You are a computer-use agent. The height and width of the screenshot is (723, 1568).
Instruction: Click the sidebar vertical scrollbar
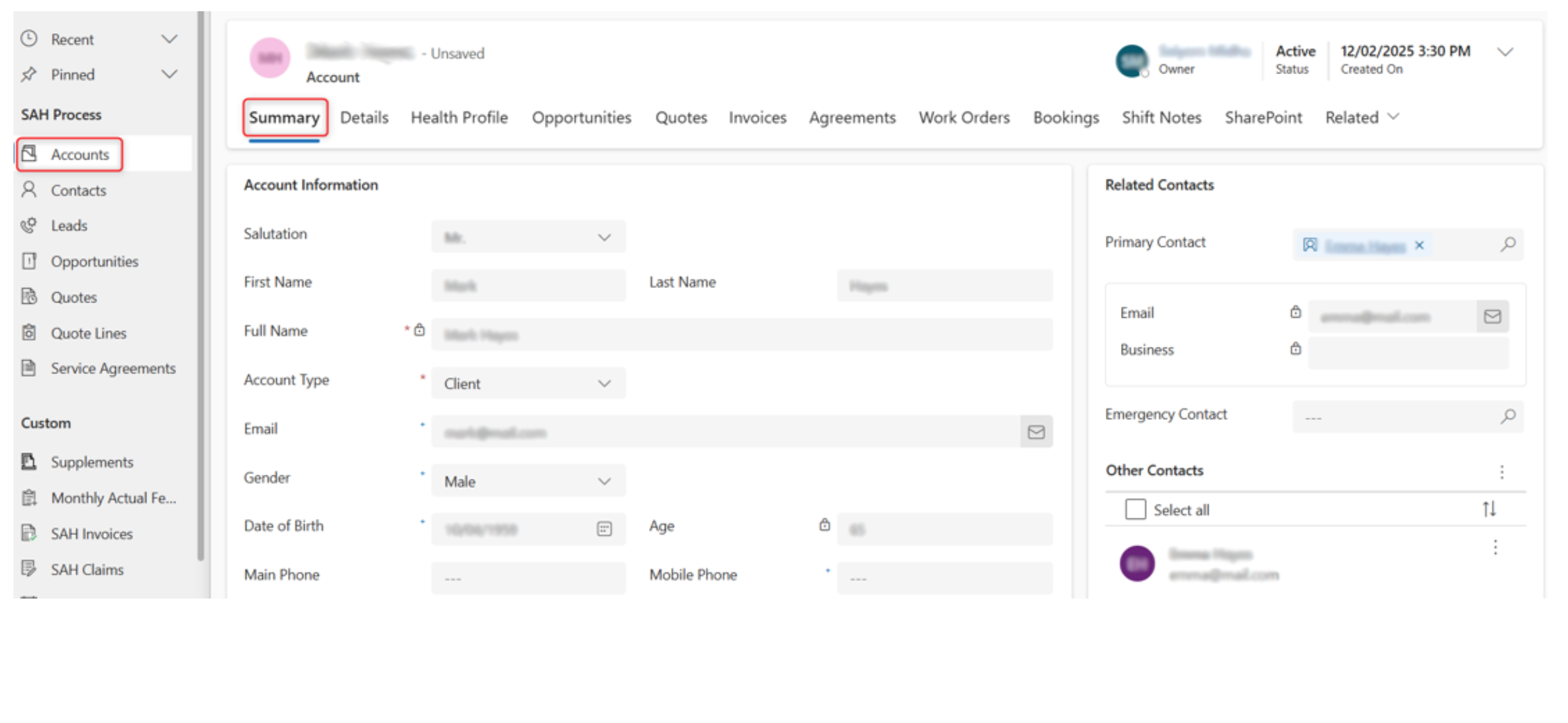coord(201,285)
